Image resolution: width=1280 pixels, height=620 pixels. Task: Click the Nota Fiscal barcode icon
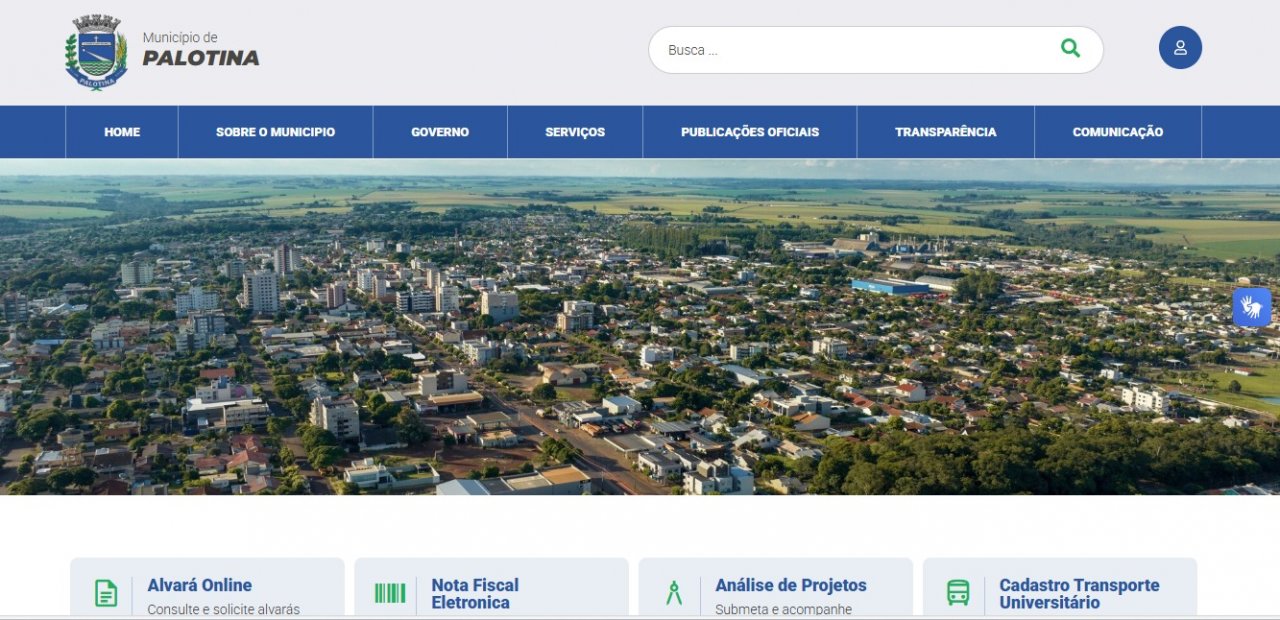390,593
